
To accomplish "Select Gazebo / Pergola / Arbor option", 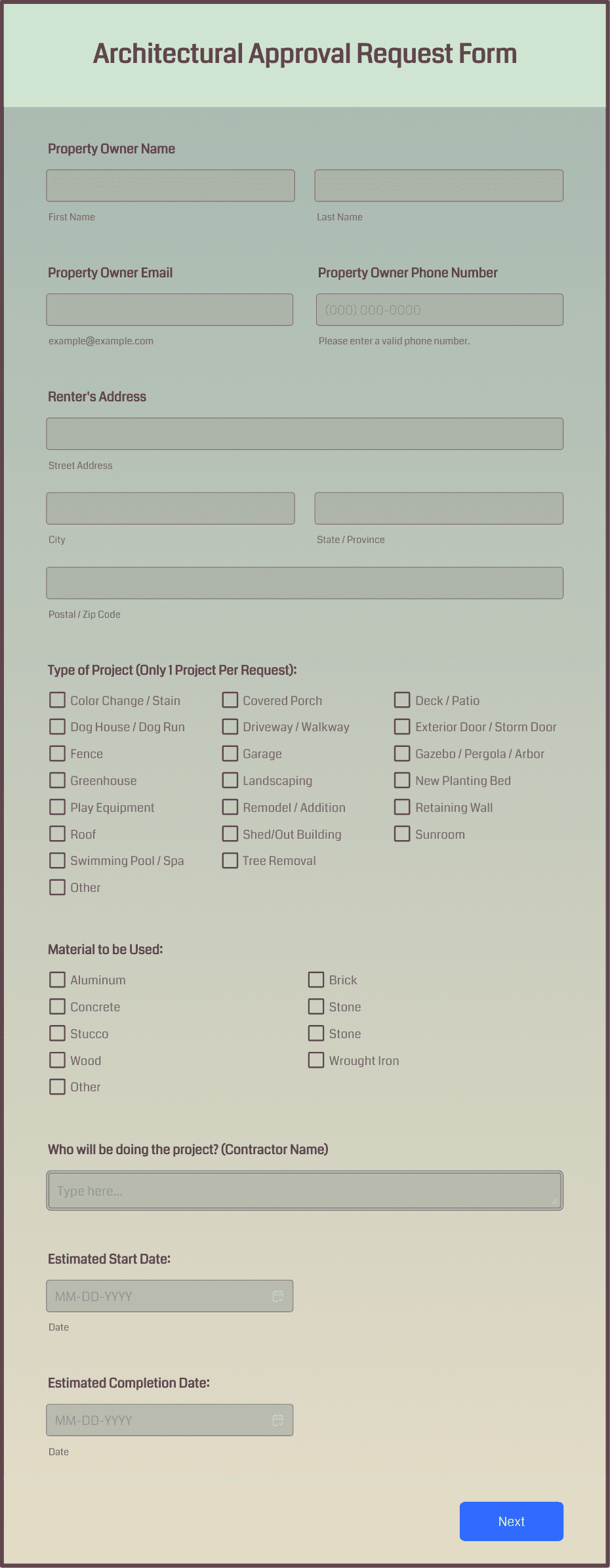I will (x=402, y=754).
